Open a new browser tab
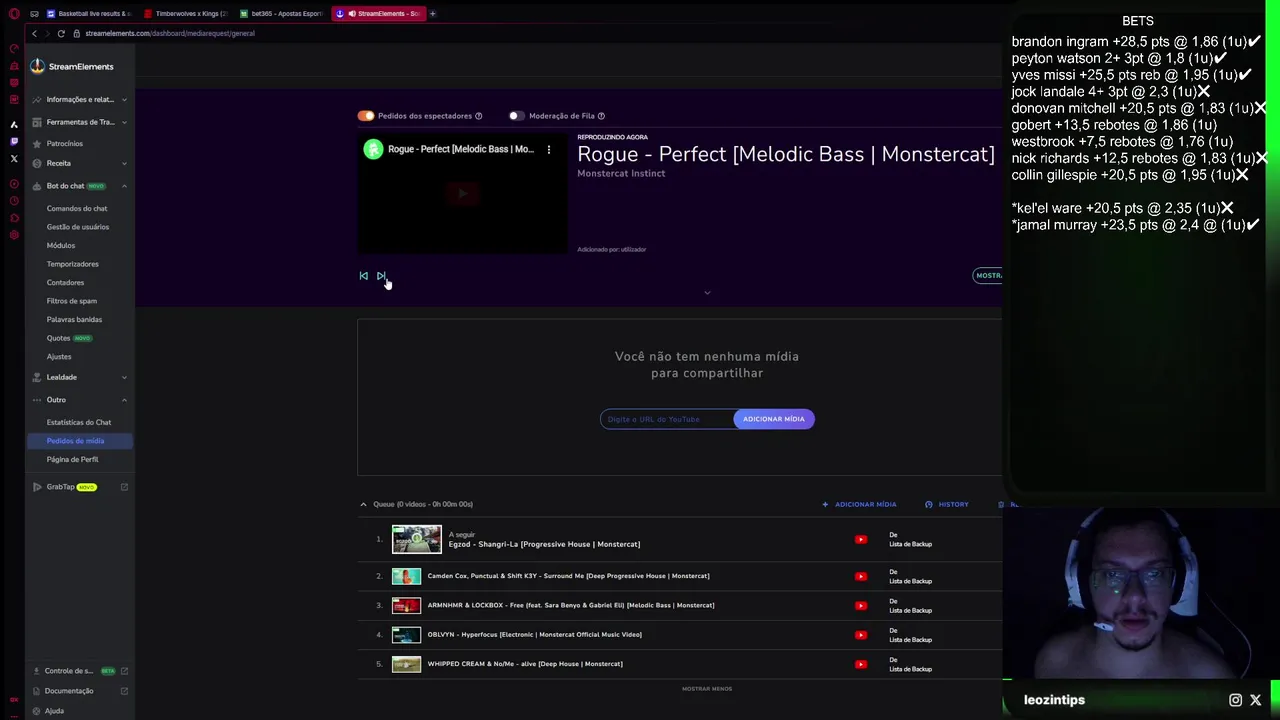 coord(432,14)
